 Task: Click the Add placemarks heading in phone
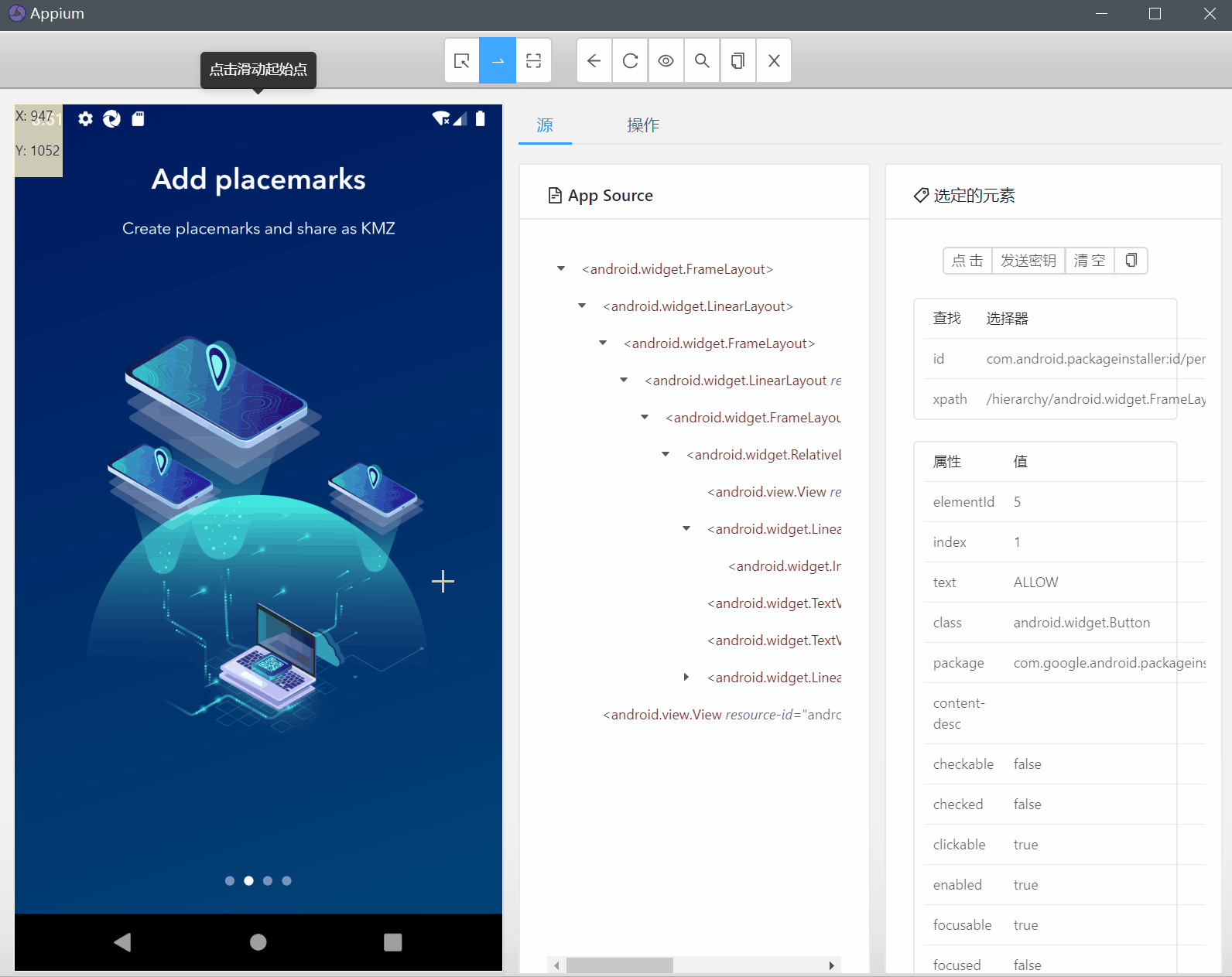click(x=258, y=179)
